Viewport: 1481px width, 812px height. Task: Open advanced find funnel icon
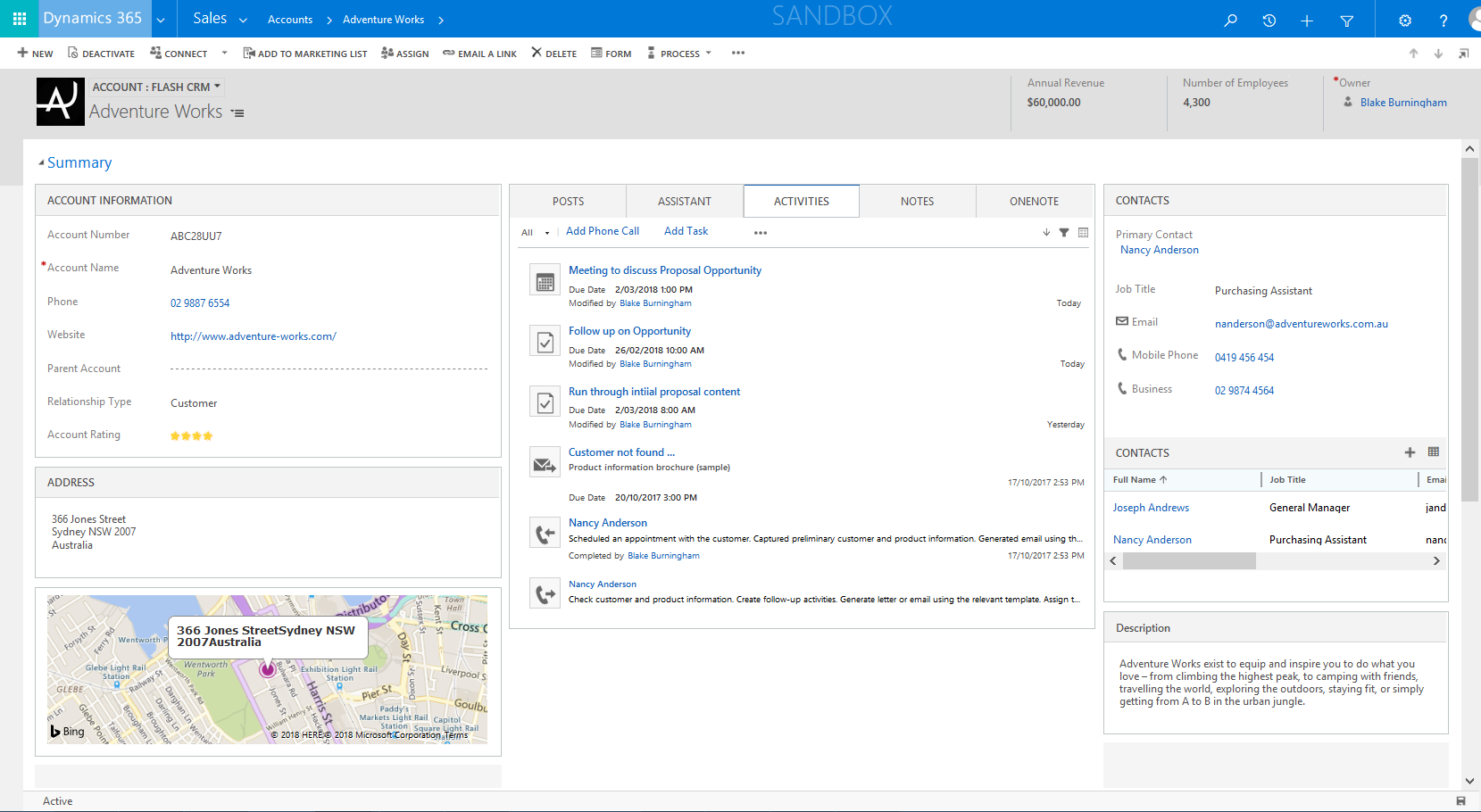1347,20
